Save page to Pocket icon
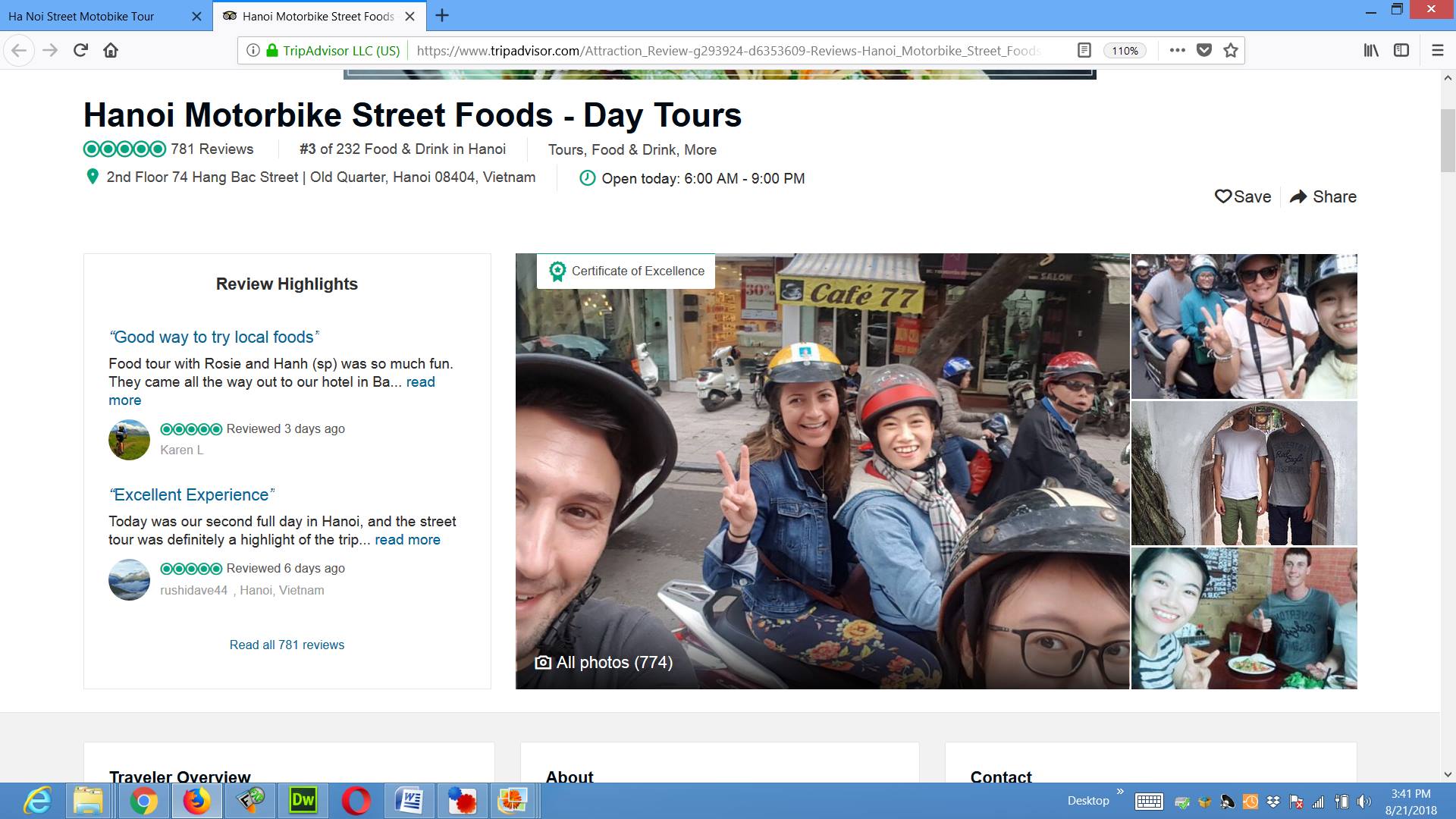Image resolution: width=1456 pixels, height=819 pixels. [1204, 51]
